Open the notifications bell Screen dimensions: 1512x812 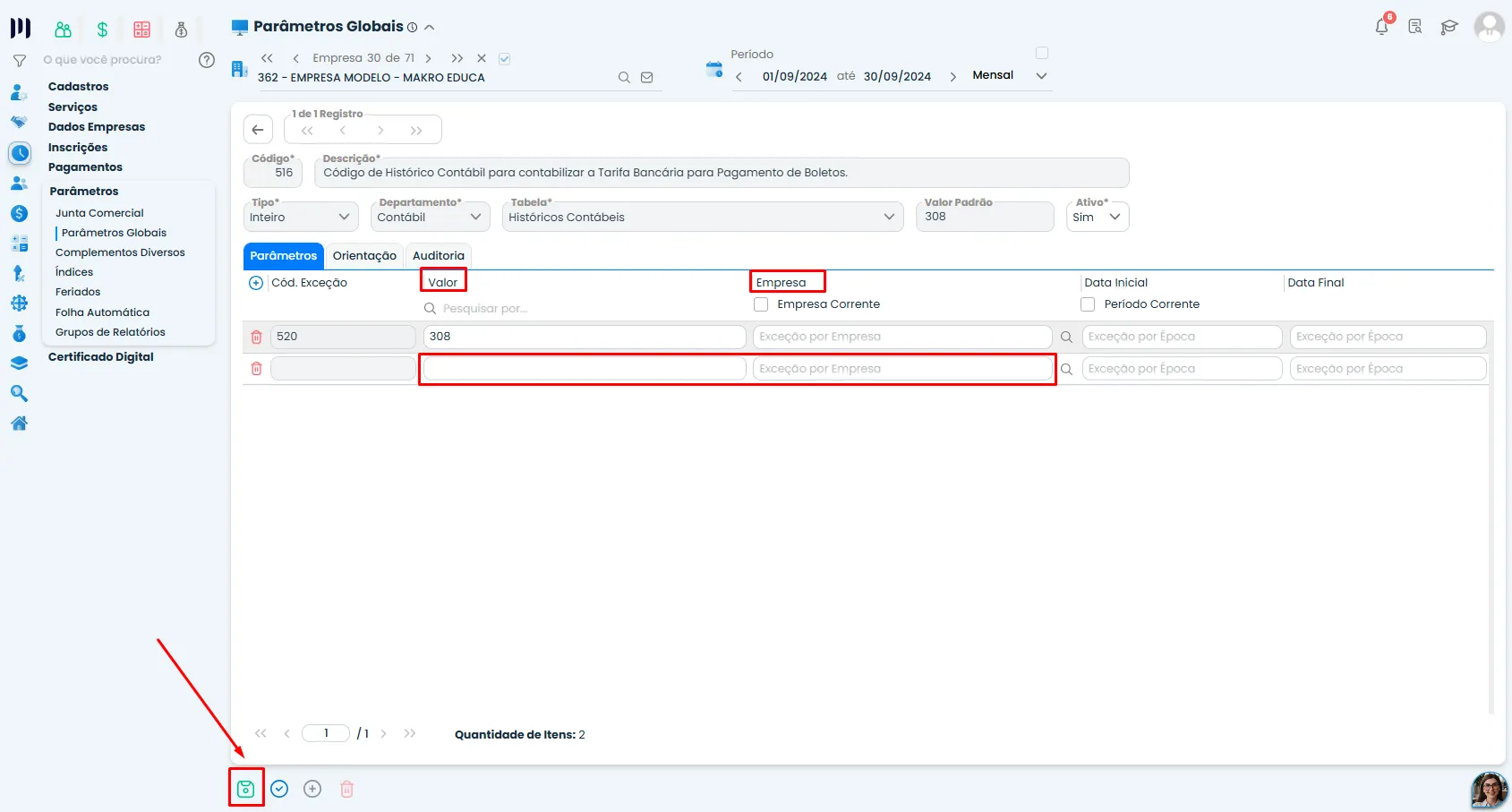(1382, 26)
